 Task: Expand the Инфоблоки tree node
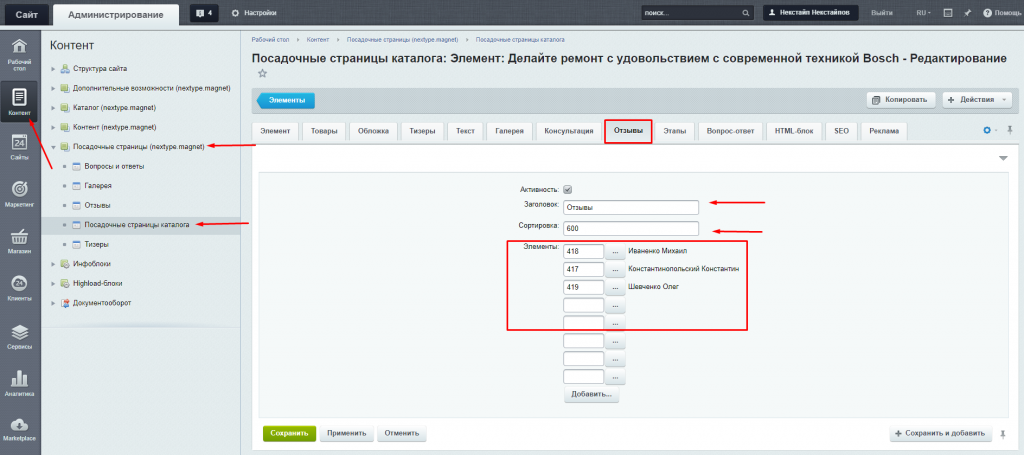pyautogui.click(x=54, y=264)
